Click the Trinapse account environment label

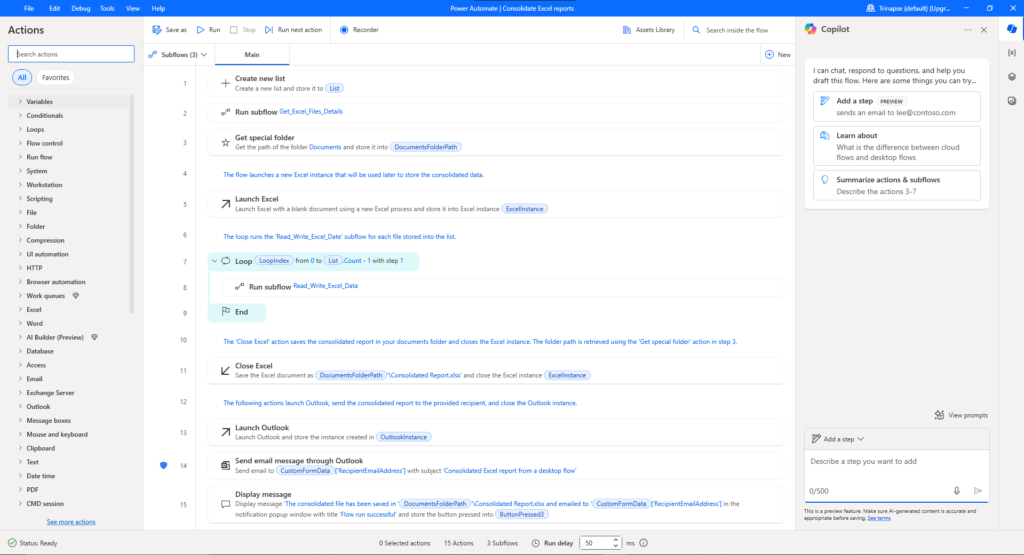[908, 8]
